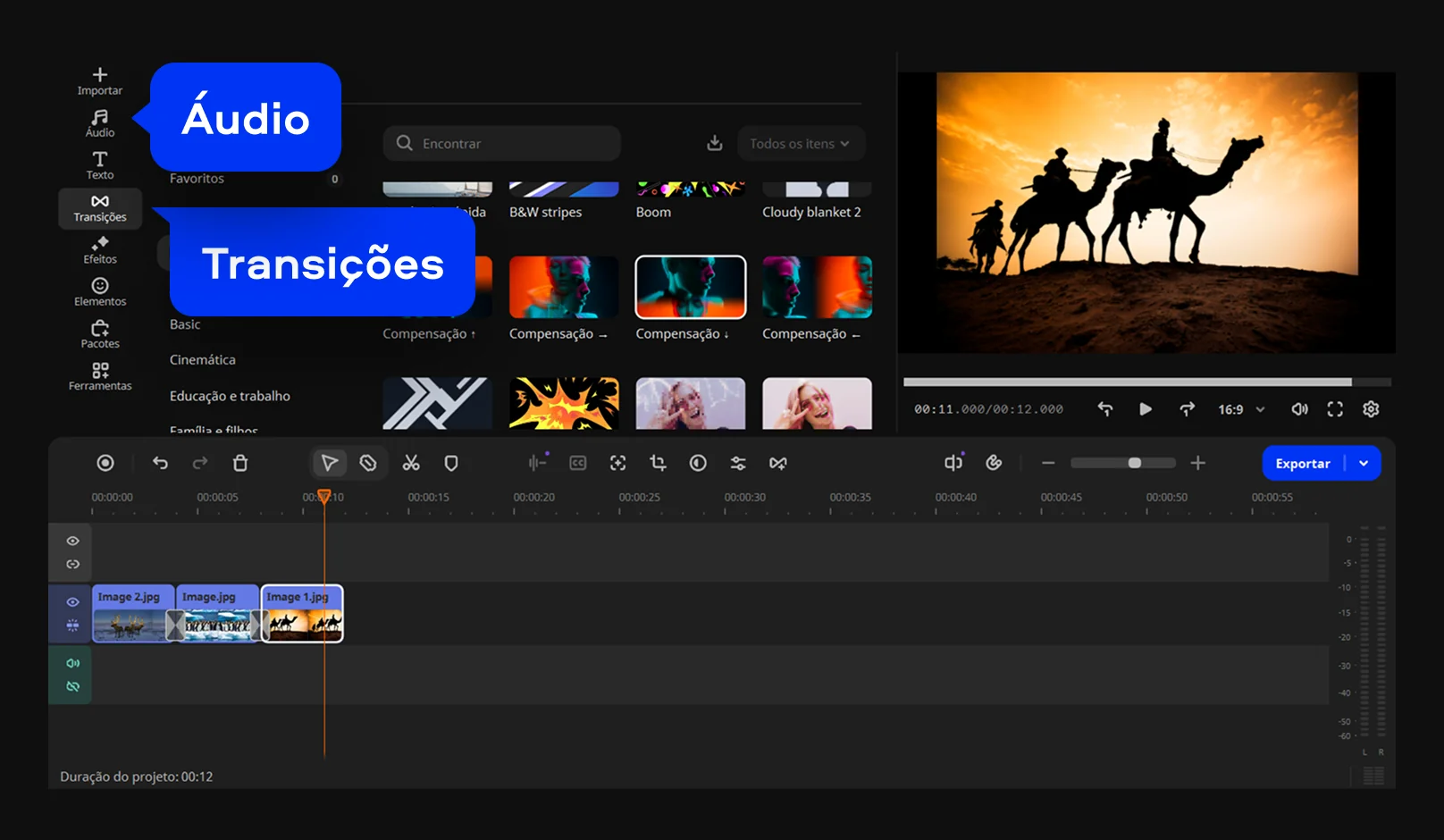Click the Exportar button
The width and height of the screenshot is (1444, 840).
tap(1302, 463)
